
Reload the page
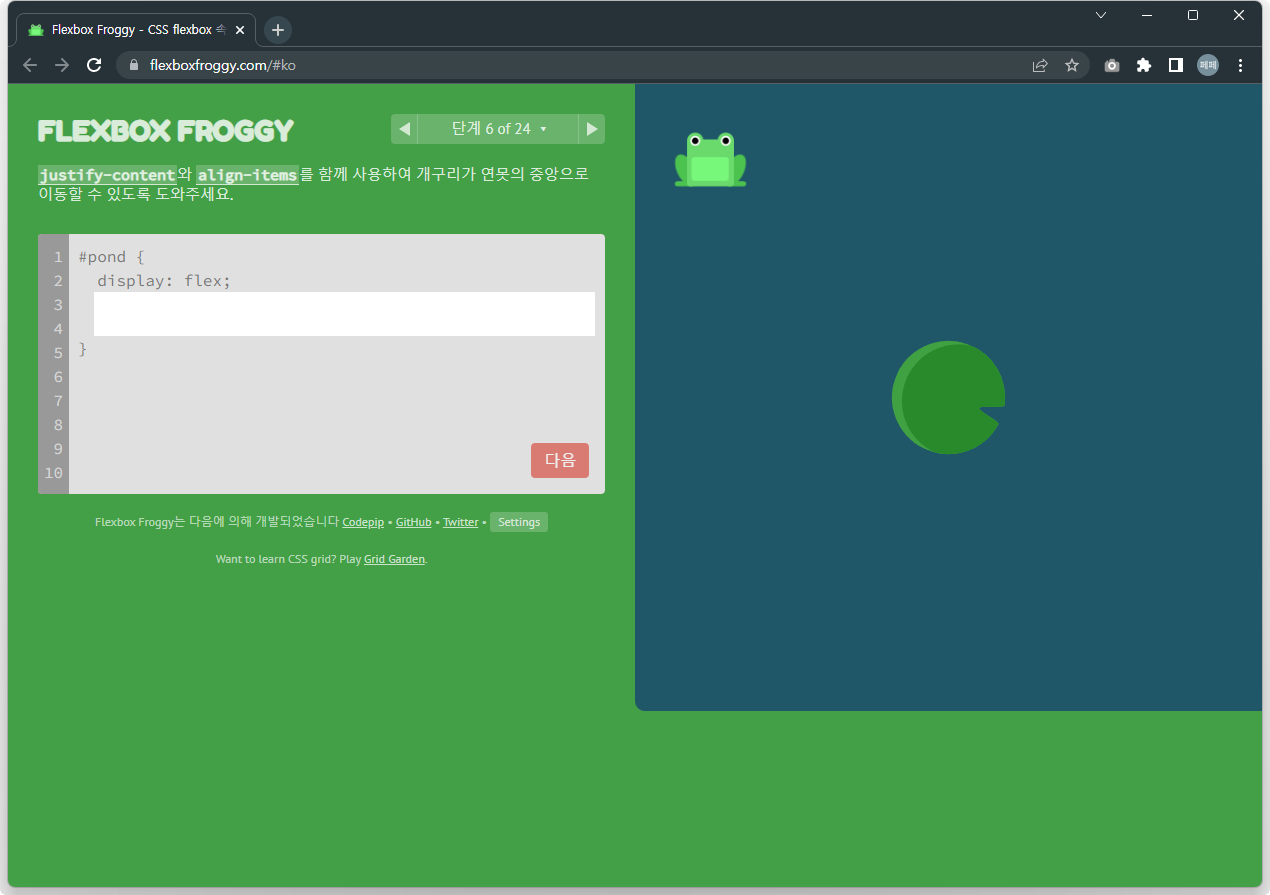click(x=94, y=65)
